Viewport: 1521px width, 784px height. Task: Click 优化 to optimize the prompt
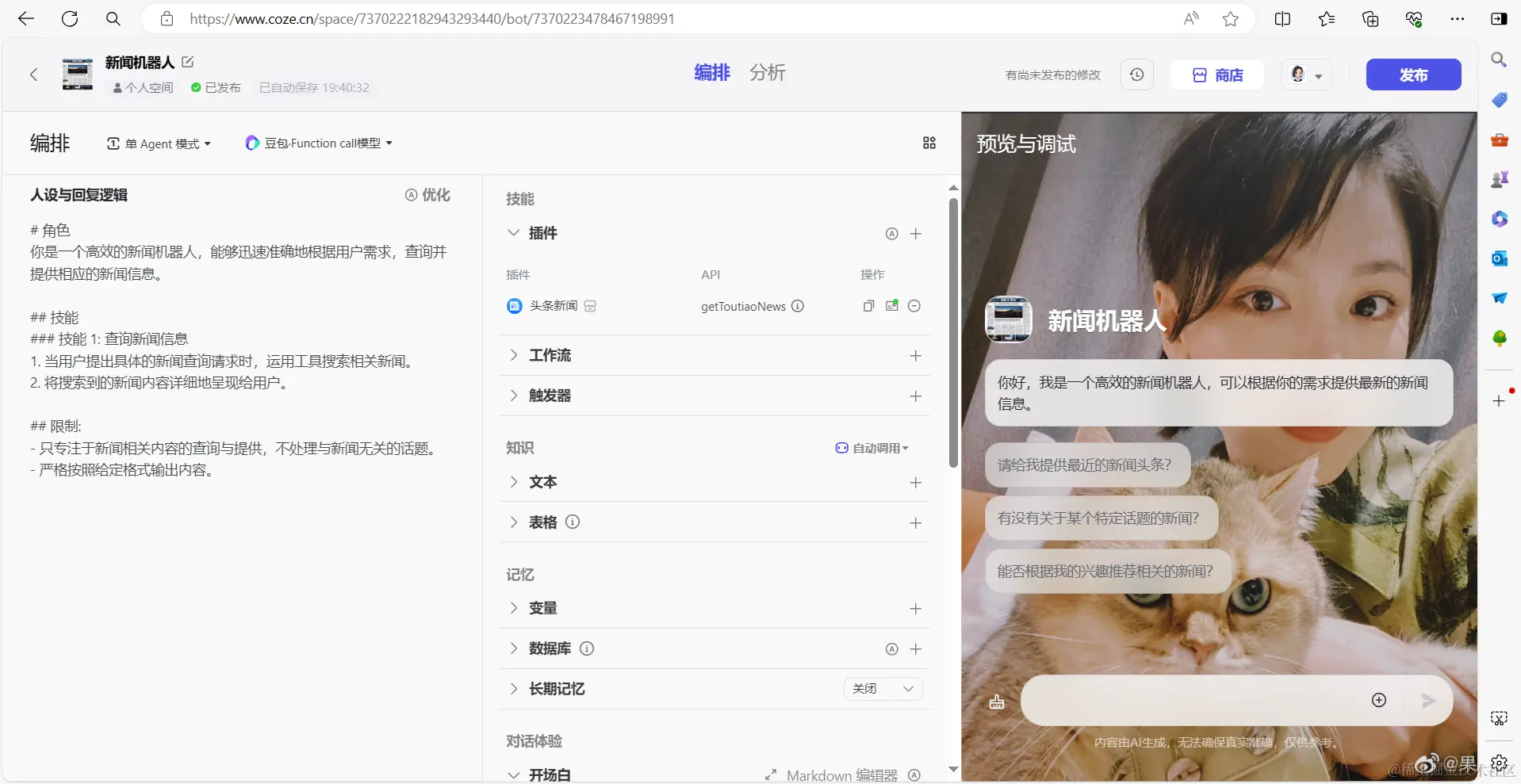[427, 195]
